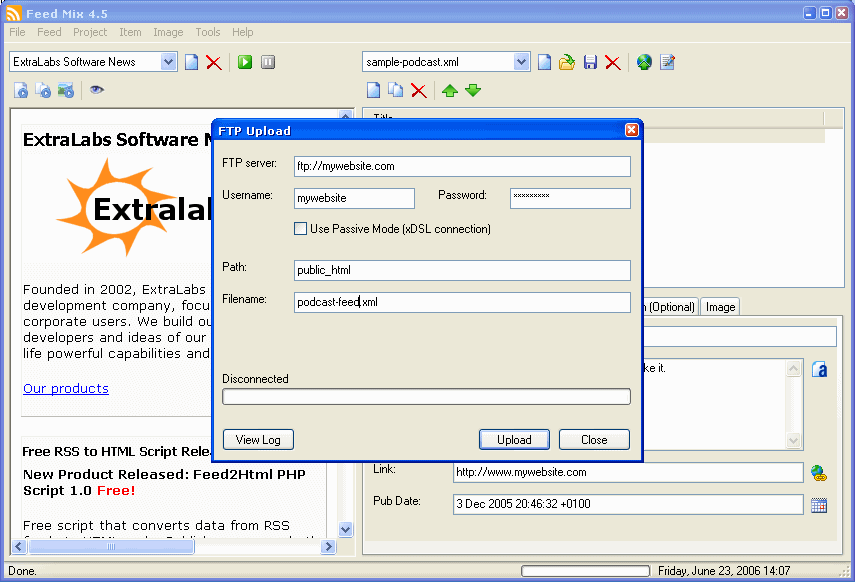
Task: Move item up with green up arrow
Action: tap(450, 91)
